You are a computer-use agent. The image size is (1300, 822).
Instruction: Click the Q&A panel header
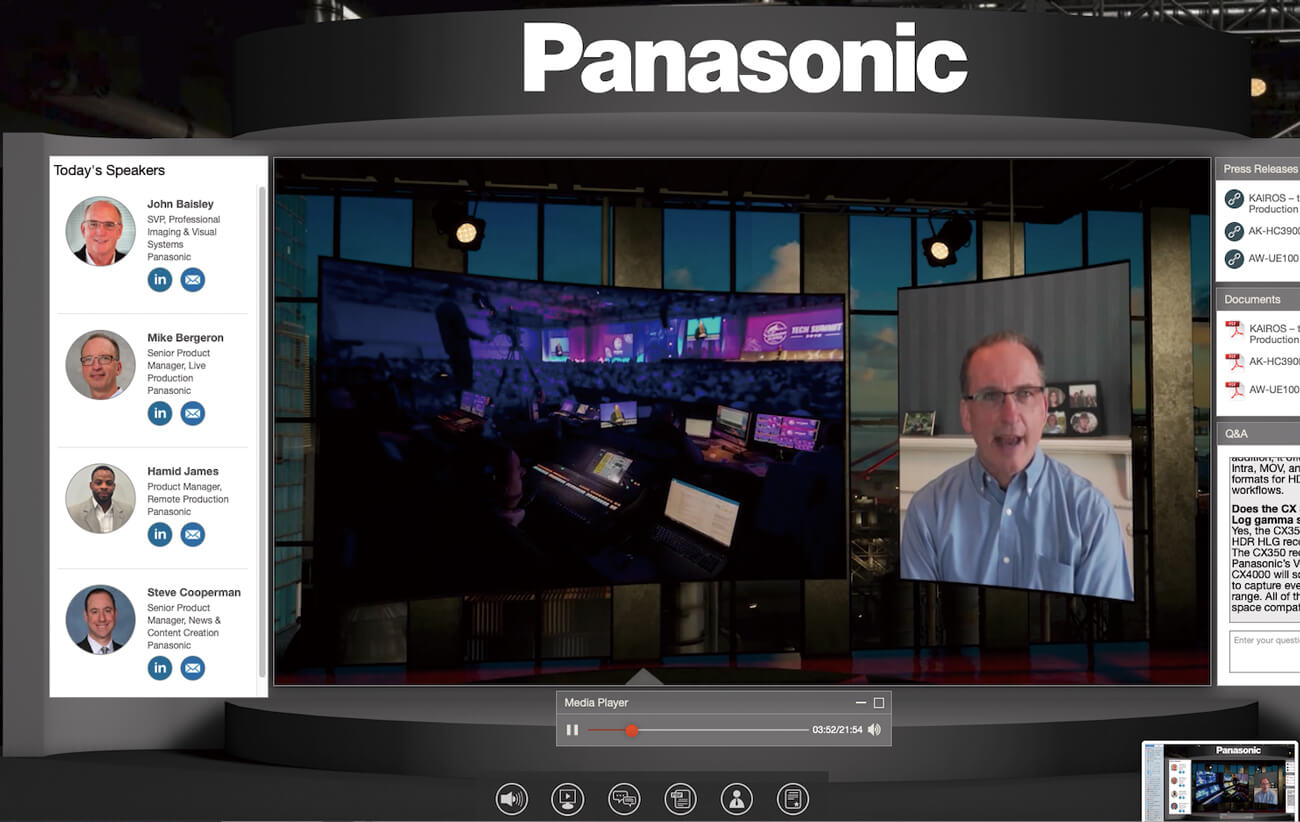click(x=1258, y=433)
